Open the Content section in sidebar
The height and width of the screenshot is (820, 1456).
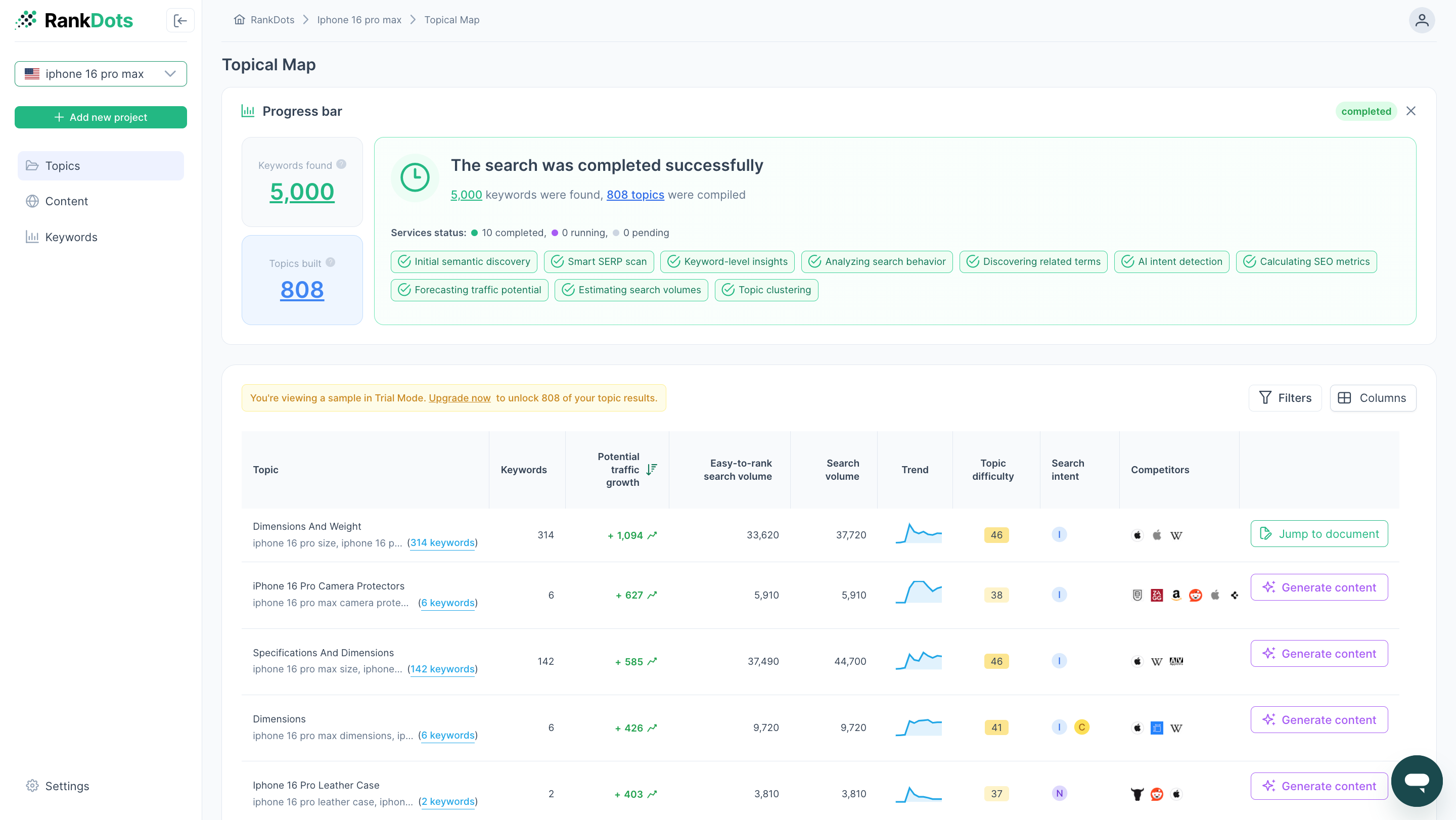coord(101,201)
